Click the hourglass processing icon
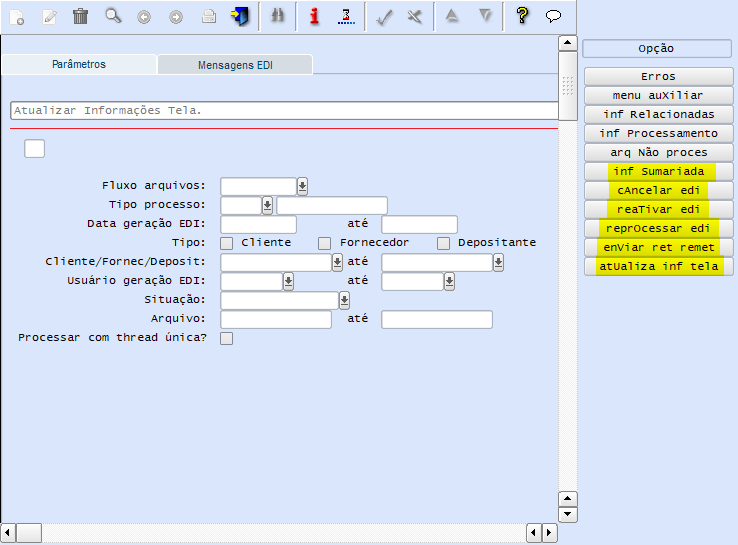This screenshot has width=738, height=545. tap(346, 16)
